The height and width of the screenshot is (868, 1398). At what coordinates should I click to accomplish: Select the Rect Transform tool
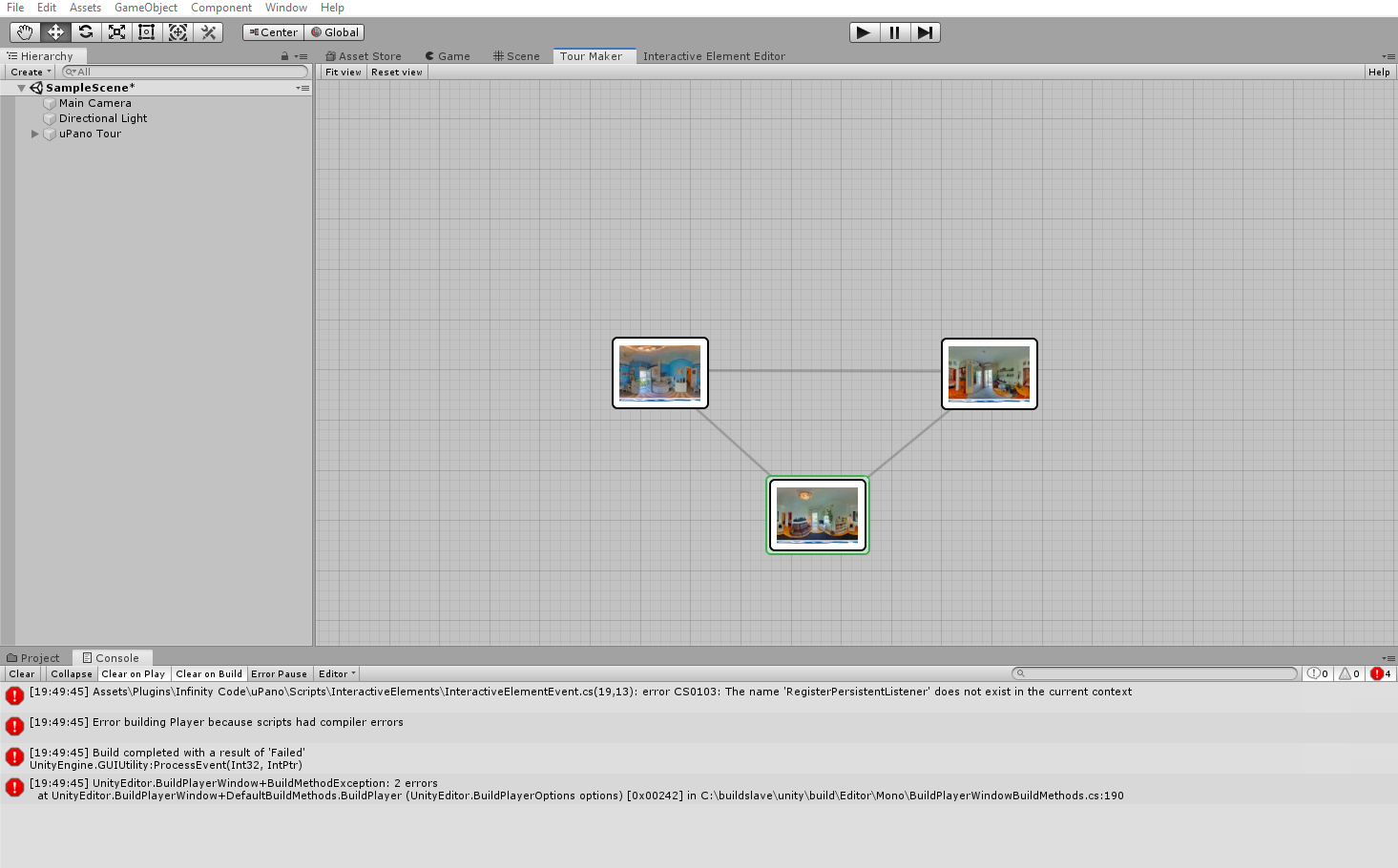click(147, 32)
